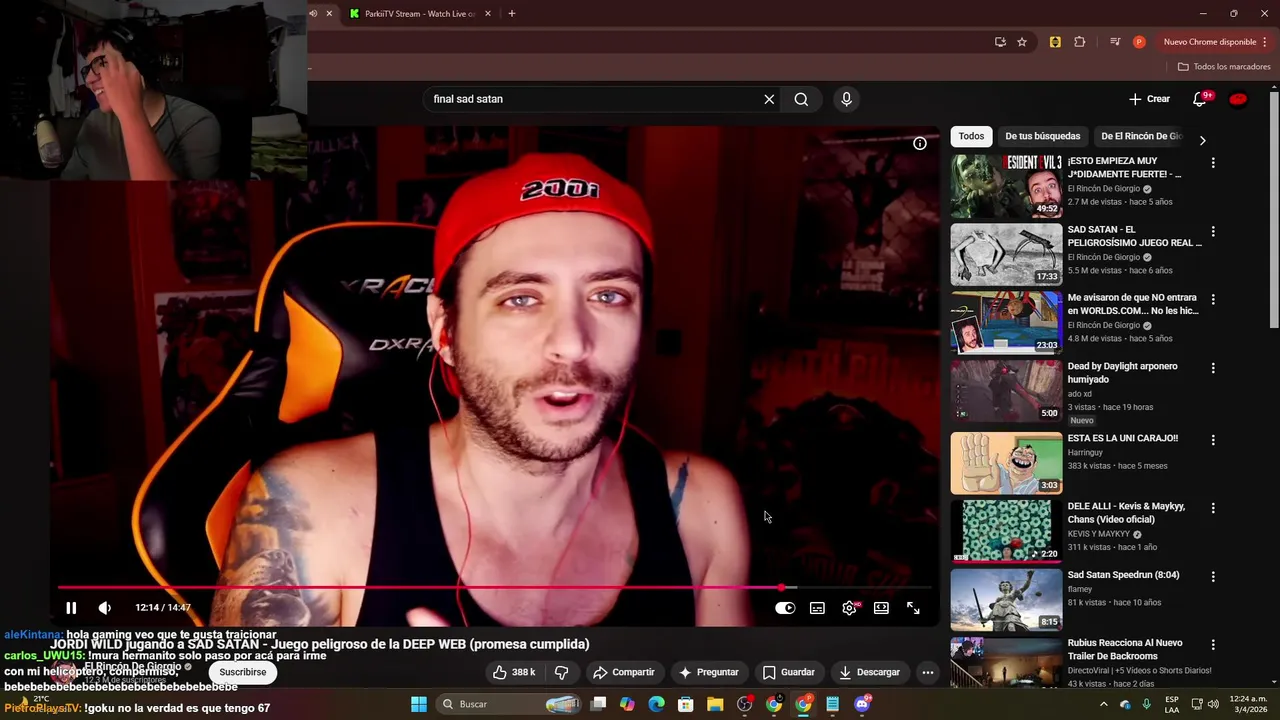Open the YouTube account avatar
The image size is (1280, 720).
pos(1238,99)
